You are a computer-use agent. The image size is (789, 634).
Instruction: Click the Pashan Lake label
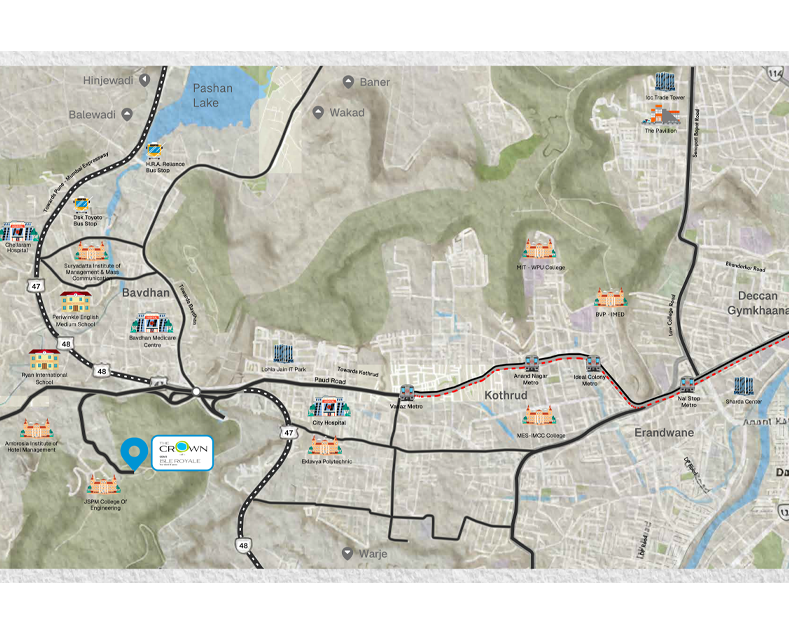click(212, 95)
